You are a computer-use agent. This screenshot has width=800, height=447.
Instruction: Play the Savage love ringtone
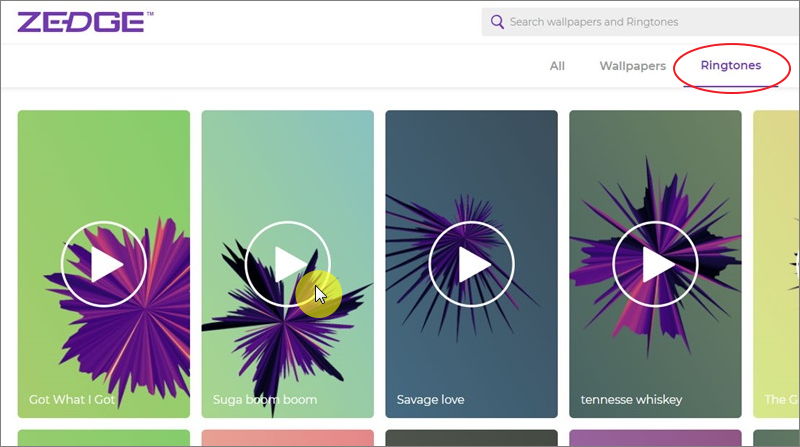(x=471, y=264)
